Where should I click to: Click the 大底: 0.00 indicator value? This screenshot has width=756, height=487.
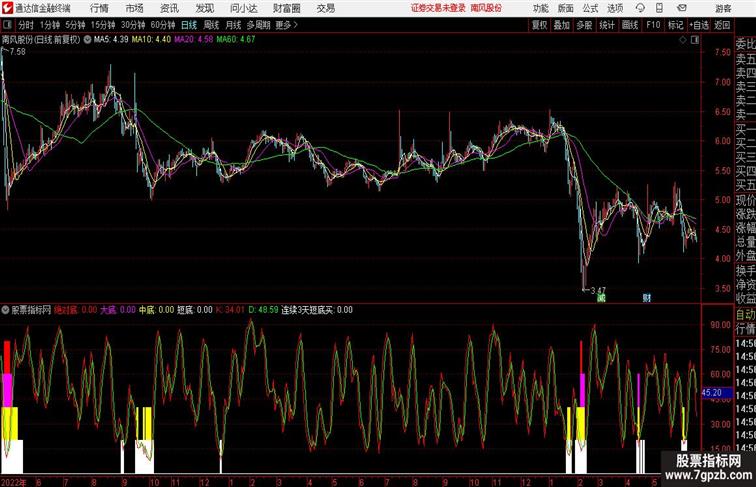118,310
